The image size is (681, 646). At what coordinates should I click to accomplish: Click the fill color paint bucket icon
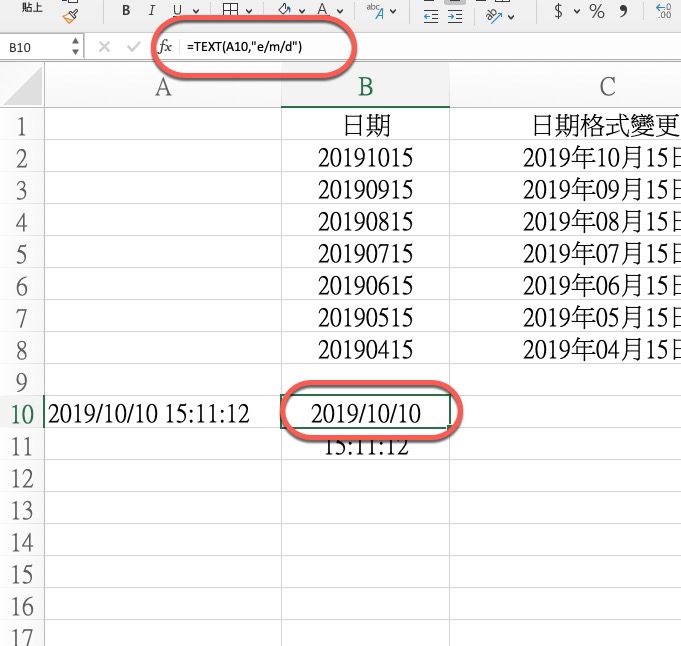(x=284, y=9)
